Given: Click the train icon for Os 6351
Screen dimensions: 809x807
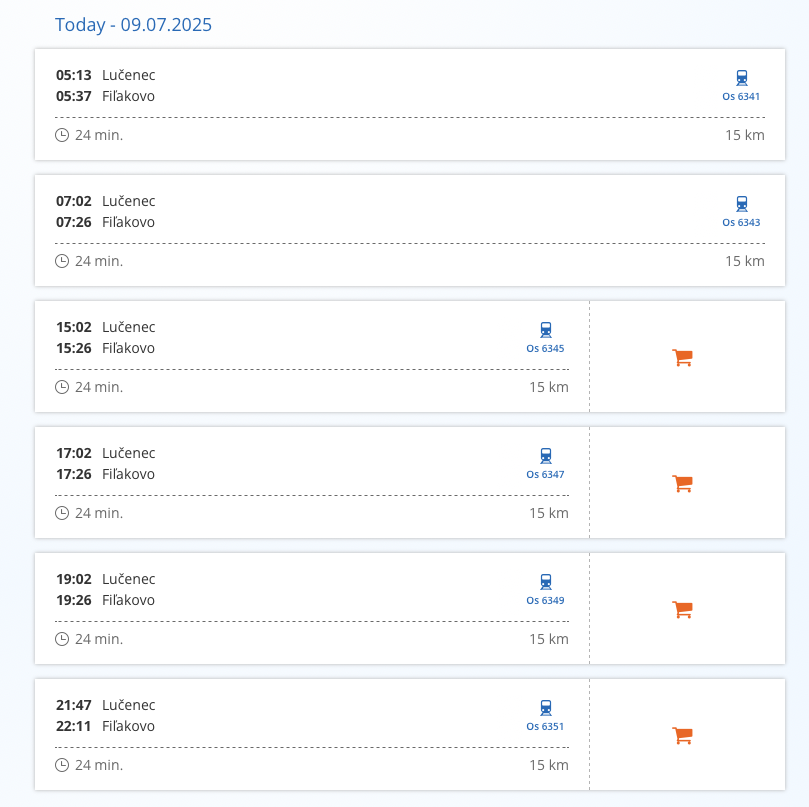Looking at the screenshot, I should [545, 708].
